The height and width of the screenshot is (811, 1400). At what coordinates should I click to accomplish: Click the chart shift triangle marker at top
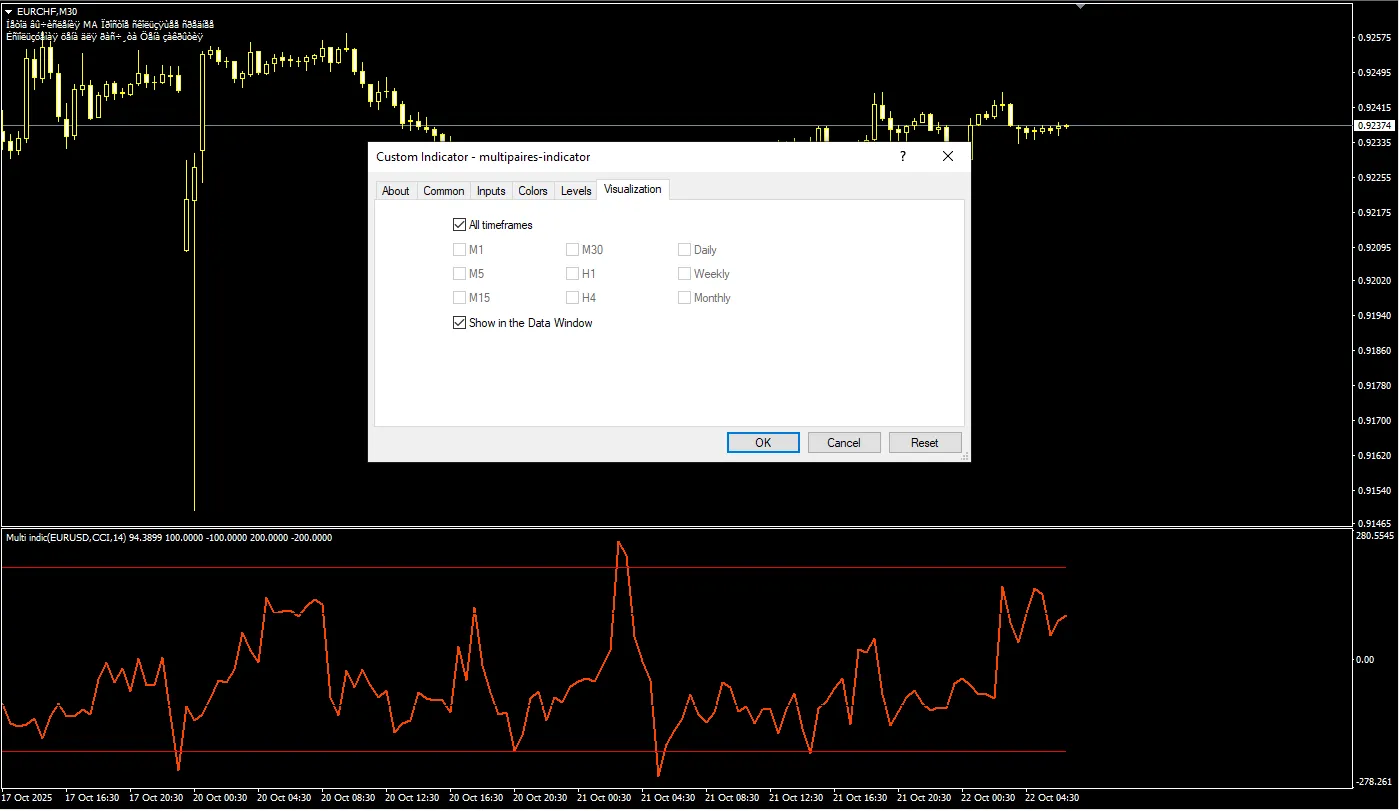[x=1080, y=6]
